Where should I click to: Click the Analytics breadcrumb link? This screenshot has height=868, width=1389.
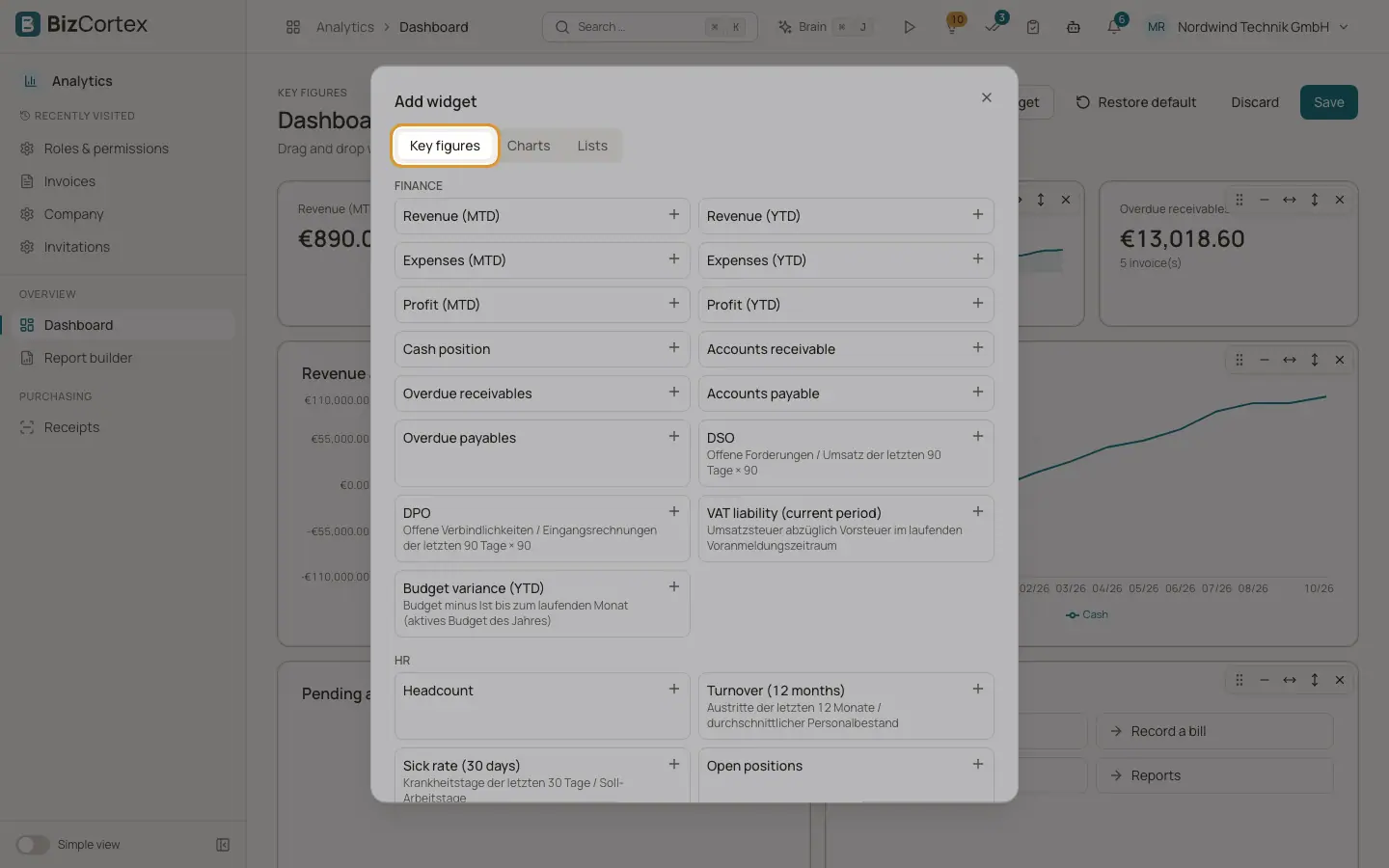(x=344, y=27)
